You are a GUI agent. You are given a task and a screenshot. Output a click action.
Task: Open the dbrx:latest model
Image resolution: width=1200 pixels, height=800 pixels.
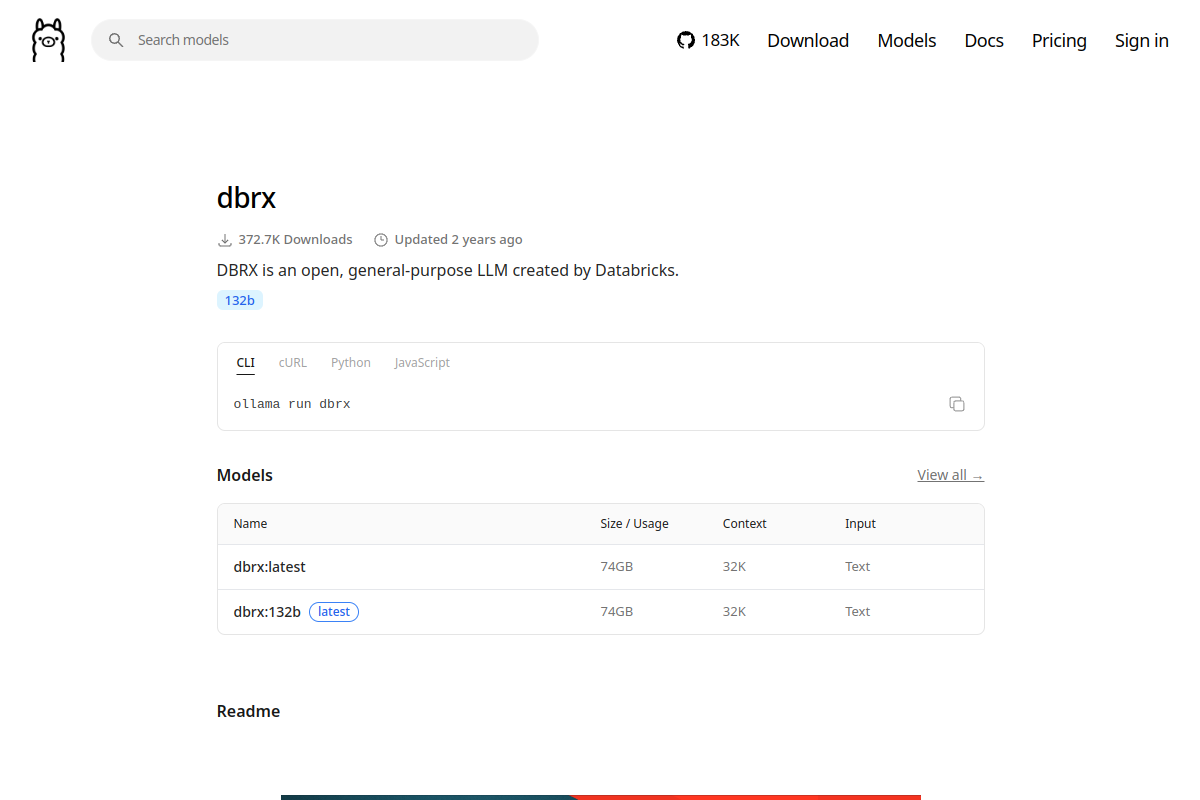(270, 567)
